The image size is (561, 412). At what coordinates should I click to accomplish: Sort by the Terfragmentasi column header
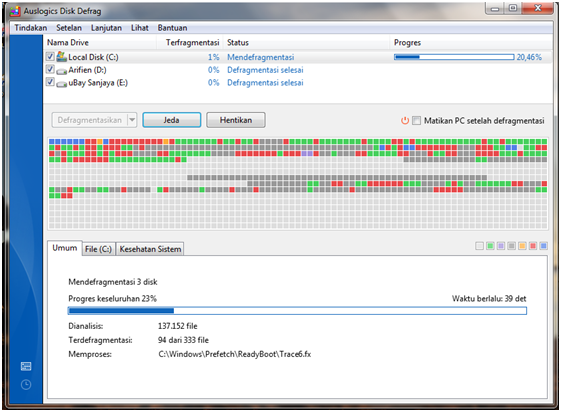pyautogui.click(x=190, y=43)
